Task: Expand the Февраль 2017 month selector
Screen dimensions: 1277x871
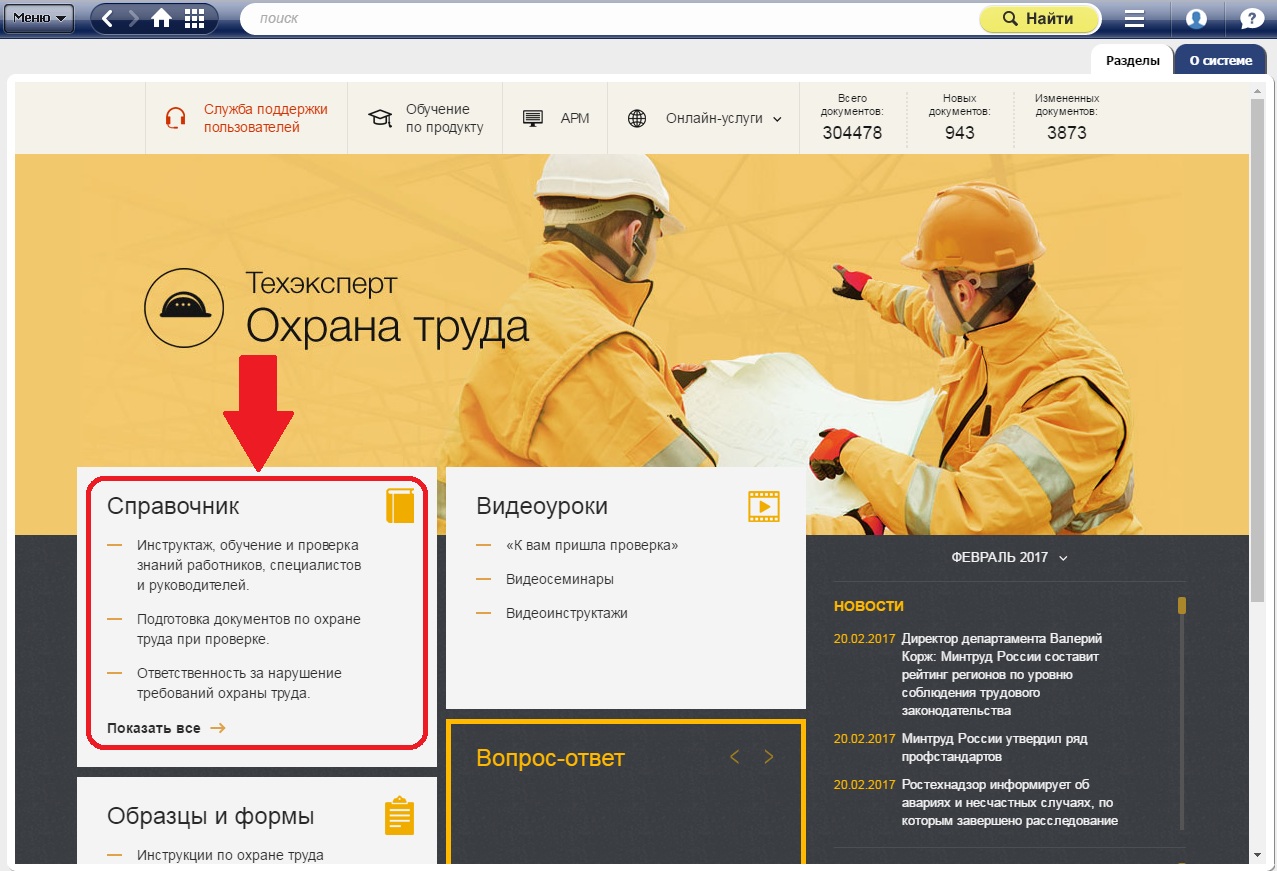Action: pyautogui.click(x=1009, y=558)
